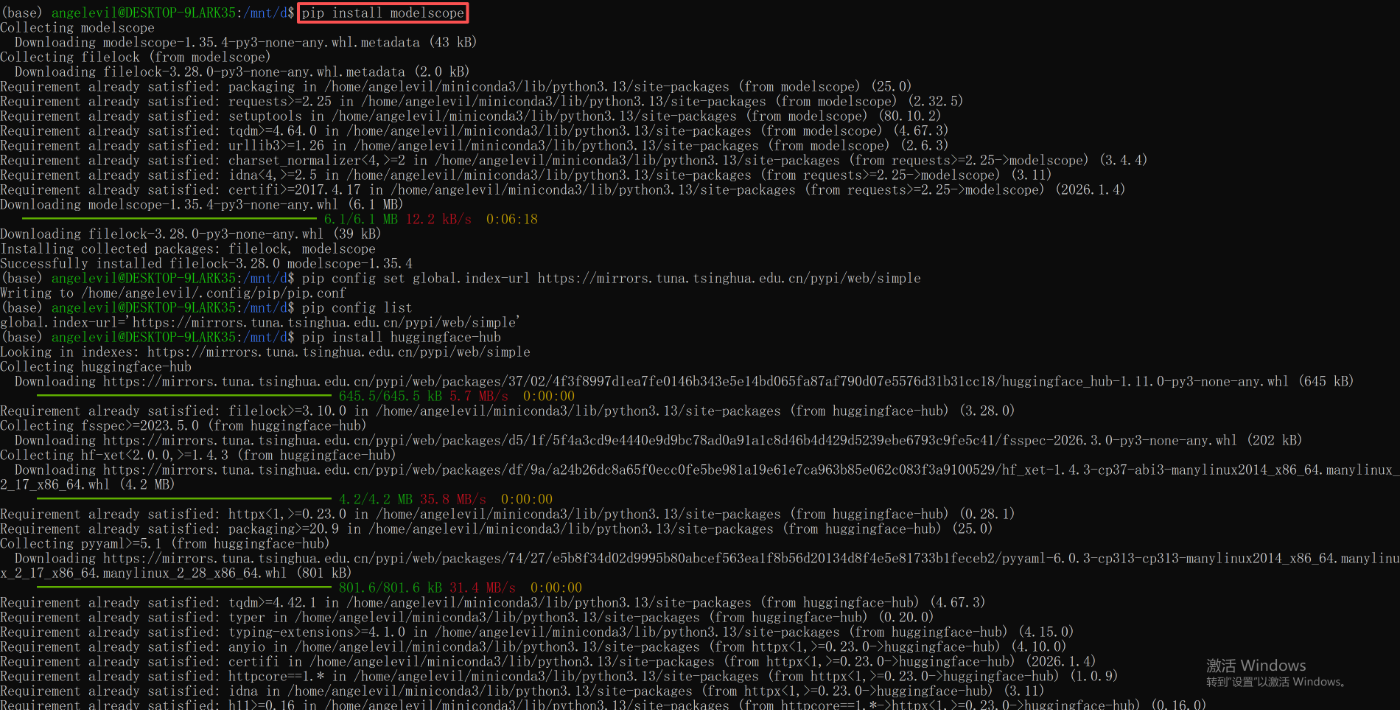Click the '35.8 MB/s' download speed
The height and width of the screenshot is (710, 1400).
[453, 499]
